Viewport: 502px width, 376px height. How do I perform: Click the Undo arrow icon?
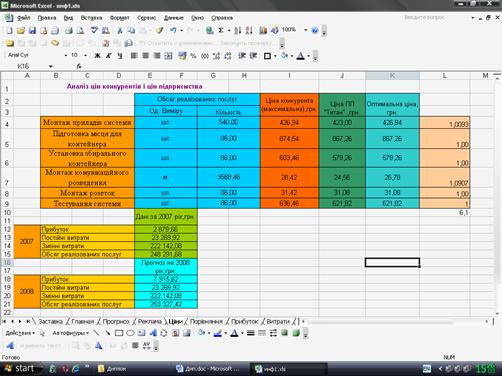(x=173, y=30)
